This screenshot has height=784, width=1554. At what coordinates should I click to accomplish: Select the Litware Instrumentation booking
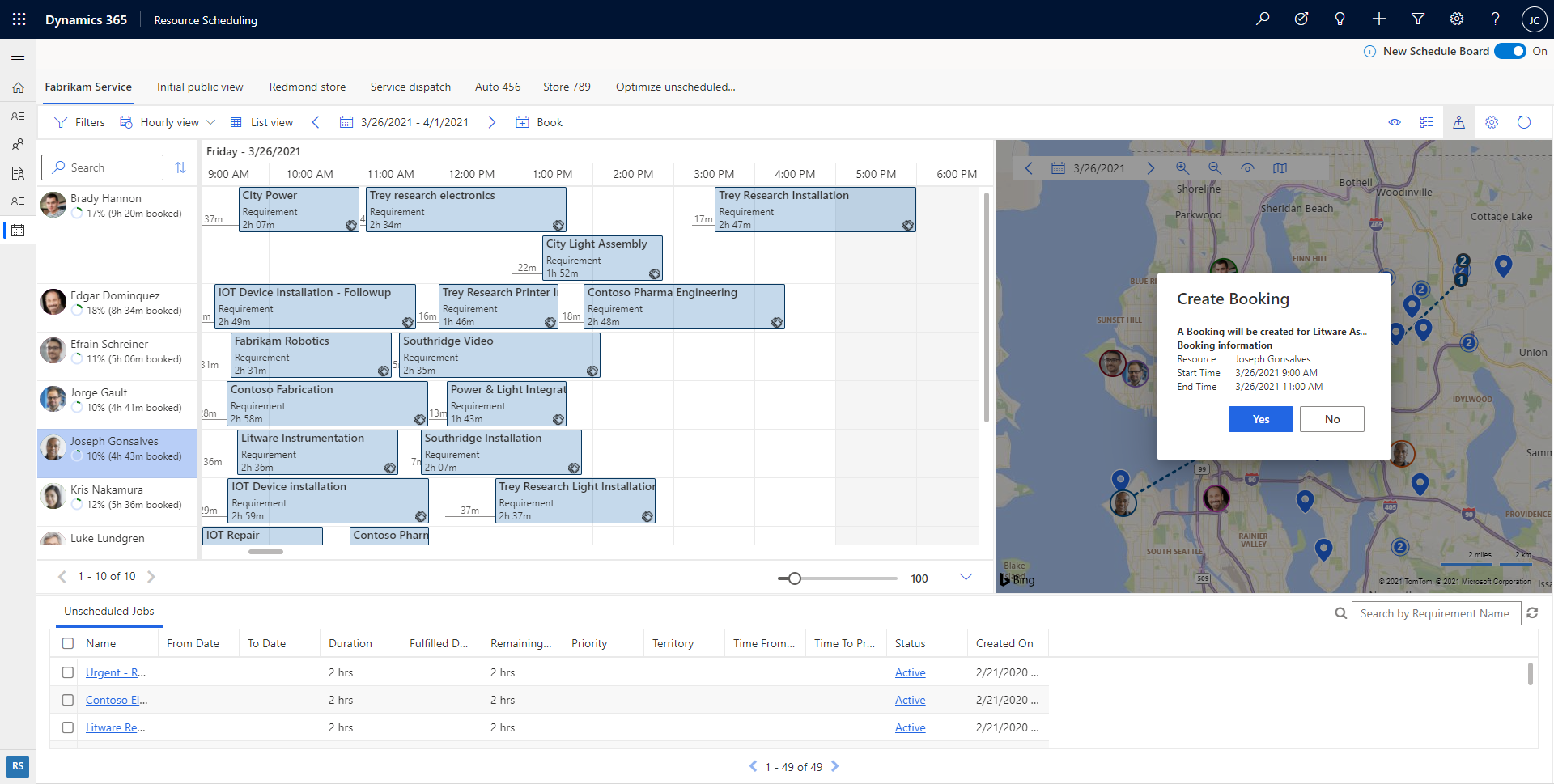point(317,452)
